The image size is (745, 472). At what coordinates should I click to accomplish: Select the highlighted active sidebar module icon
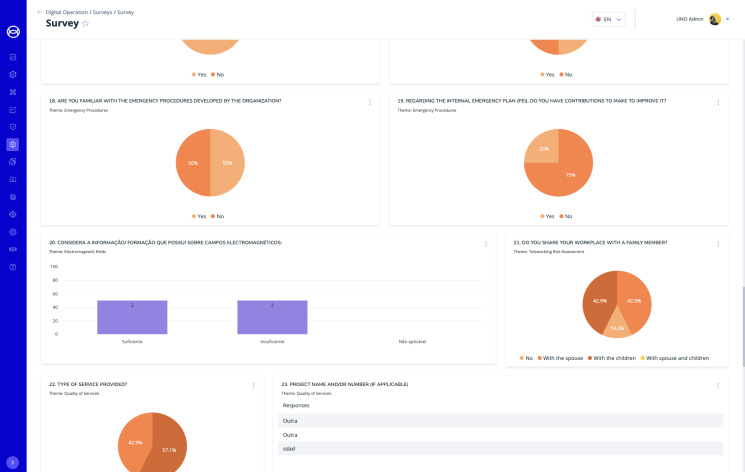(x=13, y=144)
